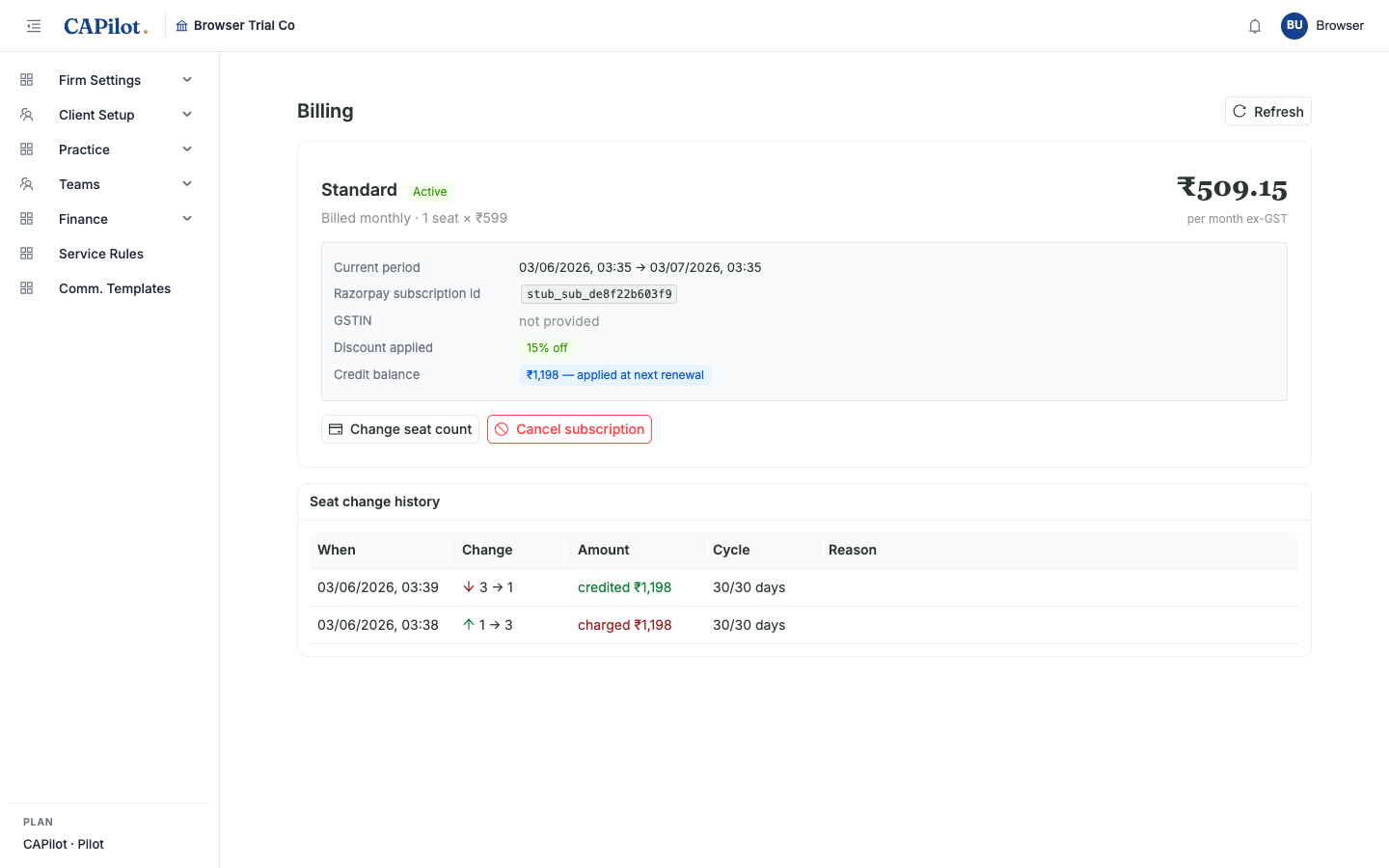1389x868 pixels.
Task: Click the 15% off discount tag
Action: point(547,348)
